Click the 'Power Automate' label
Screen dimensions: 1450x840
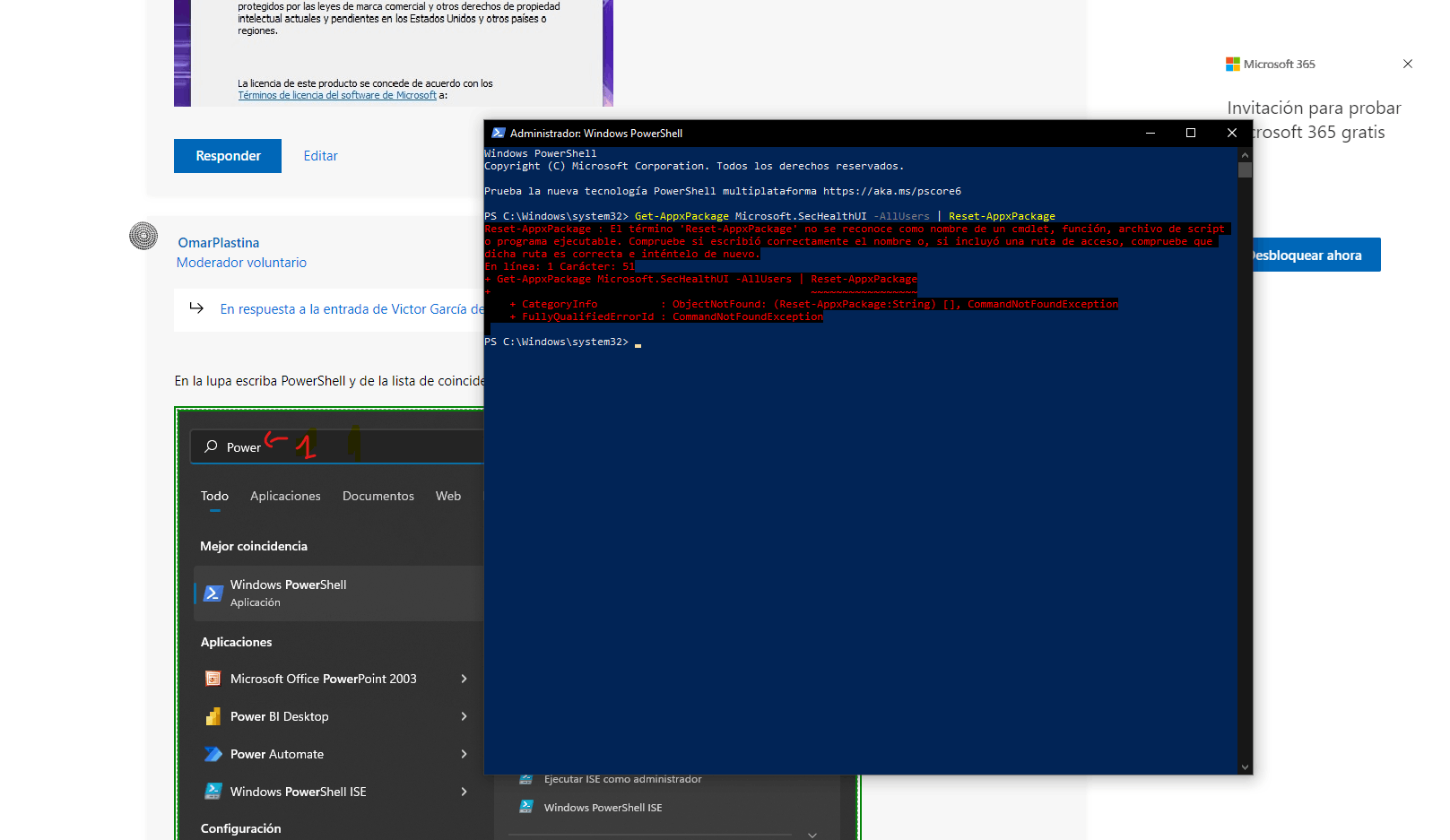[x=277, y=754]
